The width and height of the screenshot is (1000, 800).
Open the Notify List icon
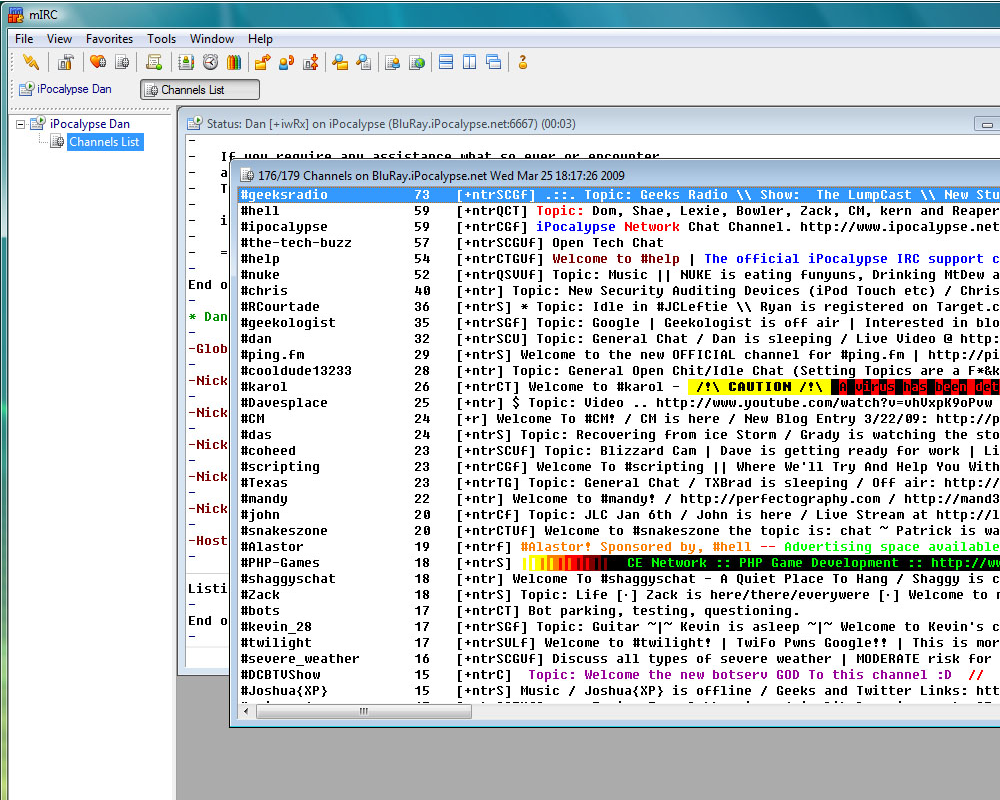click(393, 62)
